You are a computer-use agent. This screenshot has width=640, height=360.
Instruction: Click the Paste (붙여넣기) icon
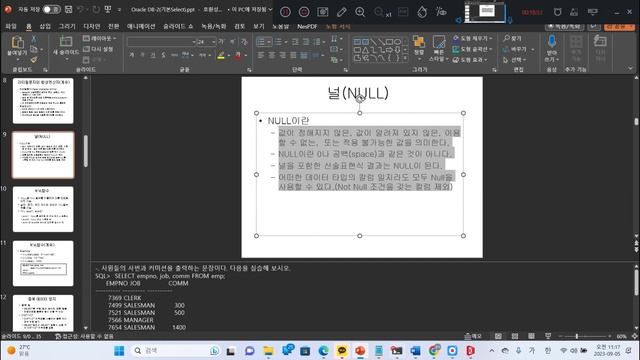point(17,42)
